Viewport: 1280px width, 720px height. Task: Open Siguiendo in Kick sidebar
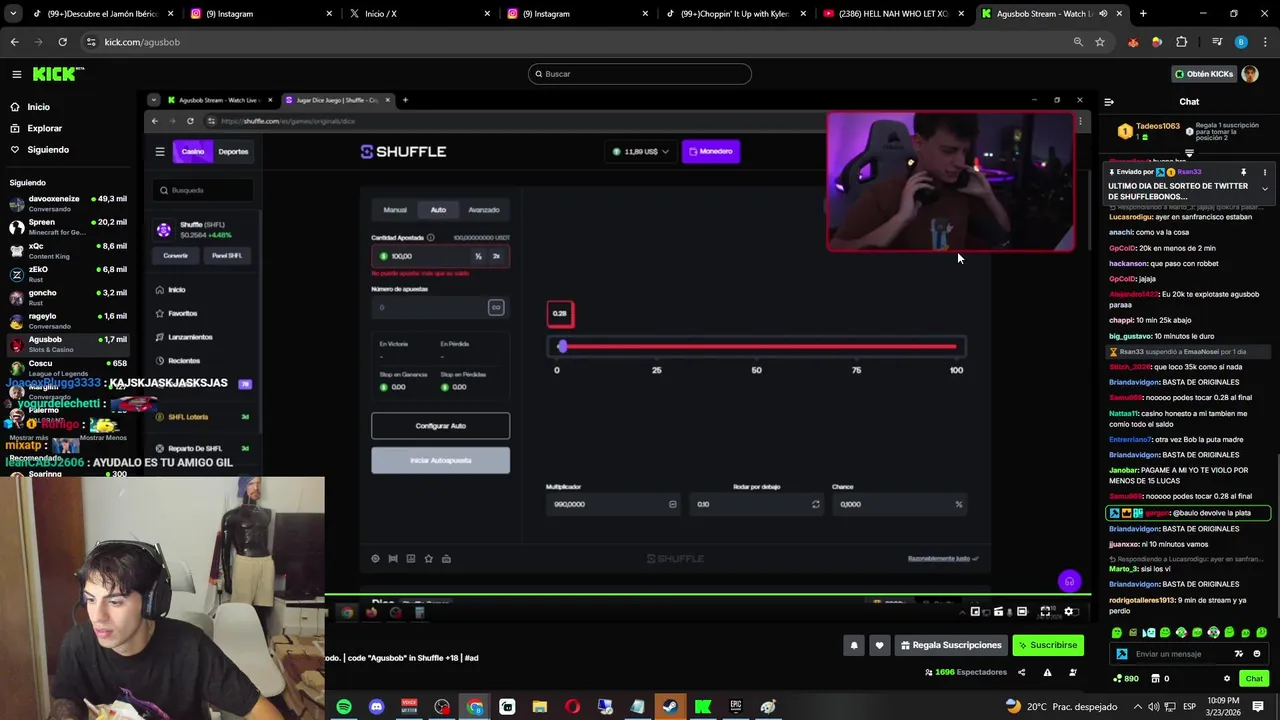point(48,150)
